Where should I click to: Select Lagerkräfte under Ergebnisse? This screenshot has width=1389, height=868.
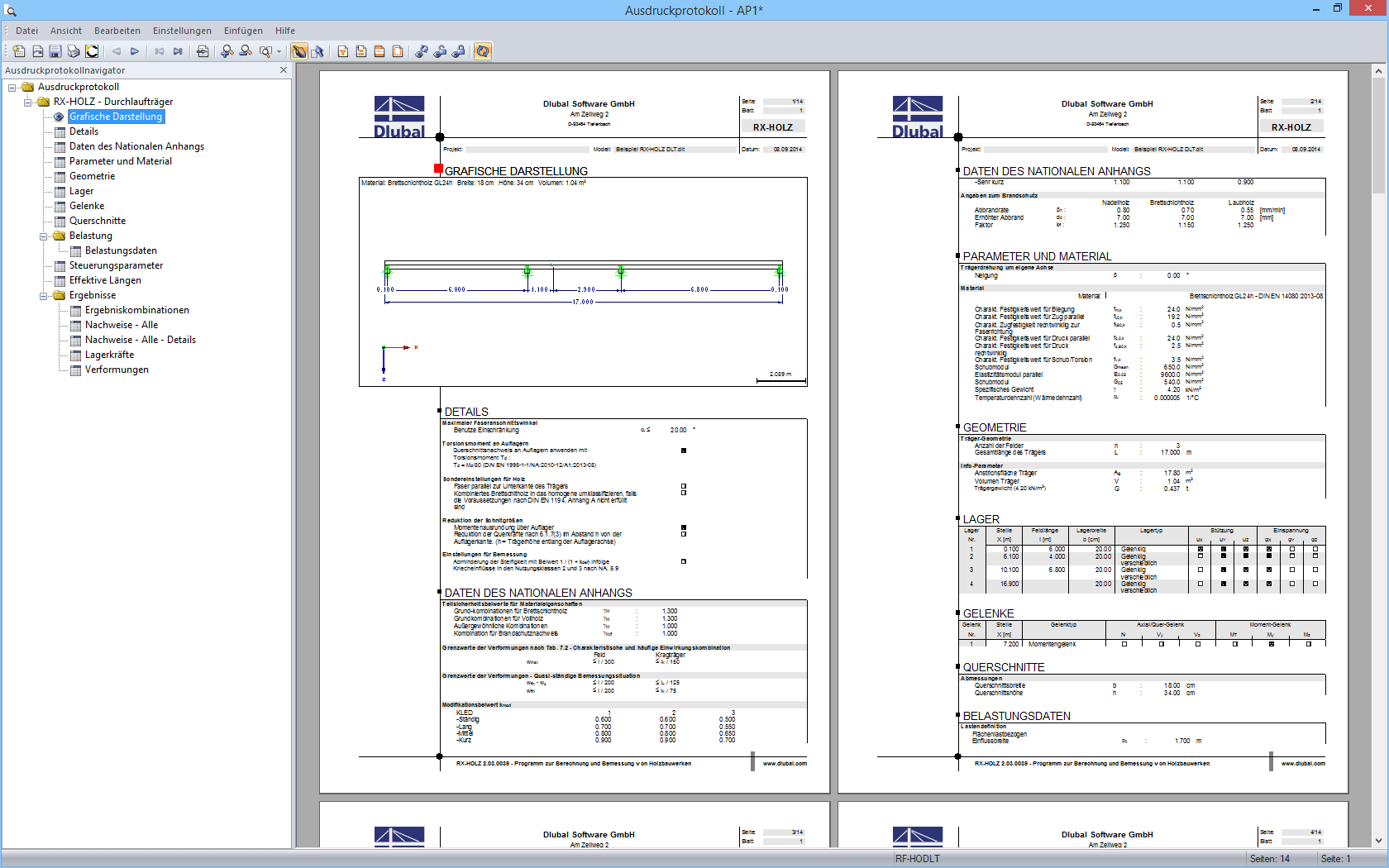109,355
